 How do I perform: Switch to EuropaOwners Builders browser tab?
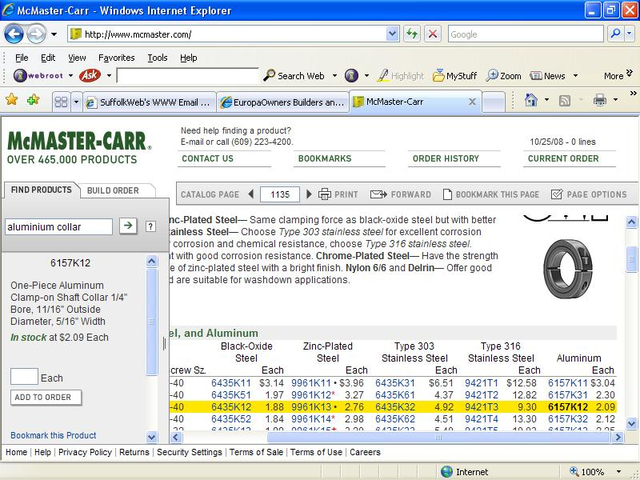[282, 102]
